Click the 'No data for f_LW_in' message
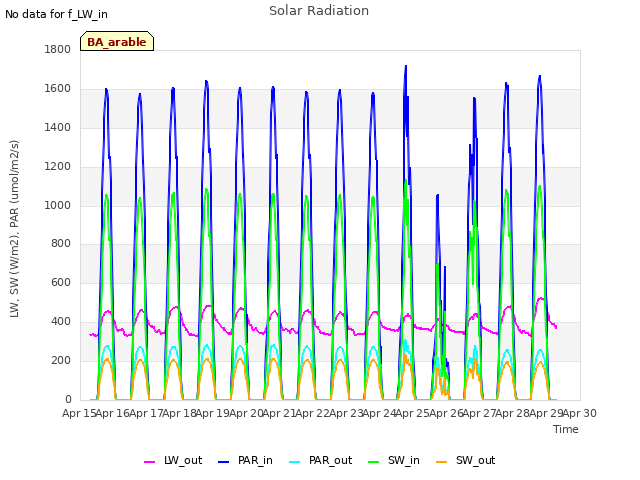Image resolution: width=640 pixels, height=480 pixels. pos(56,14)
